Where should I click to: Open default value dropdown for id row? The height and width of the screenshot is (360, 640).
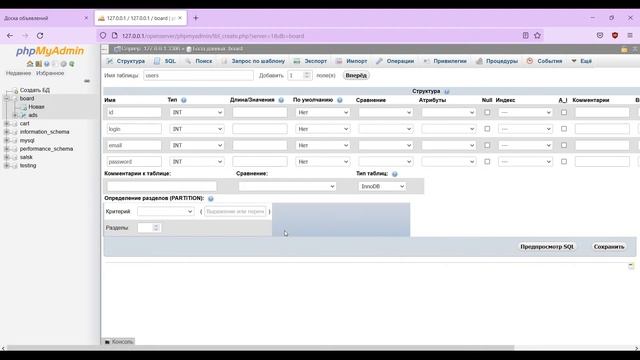tap(322, 112)
